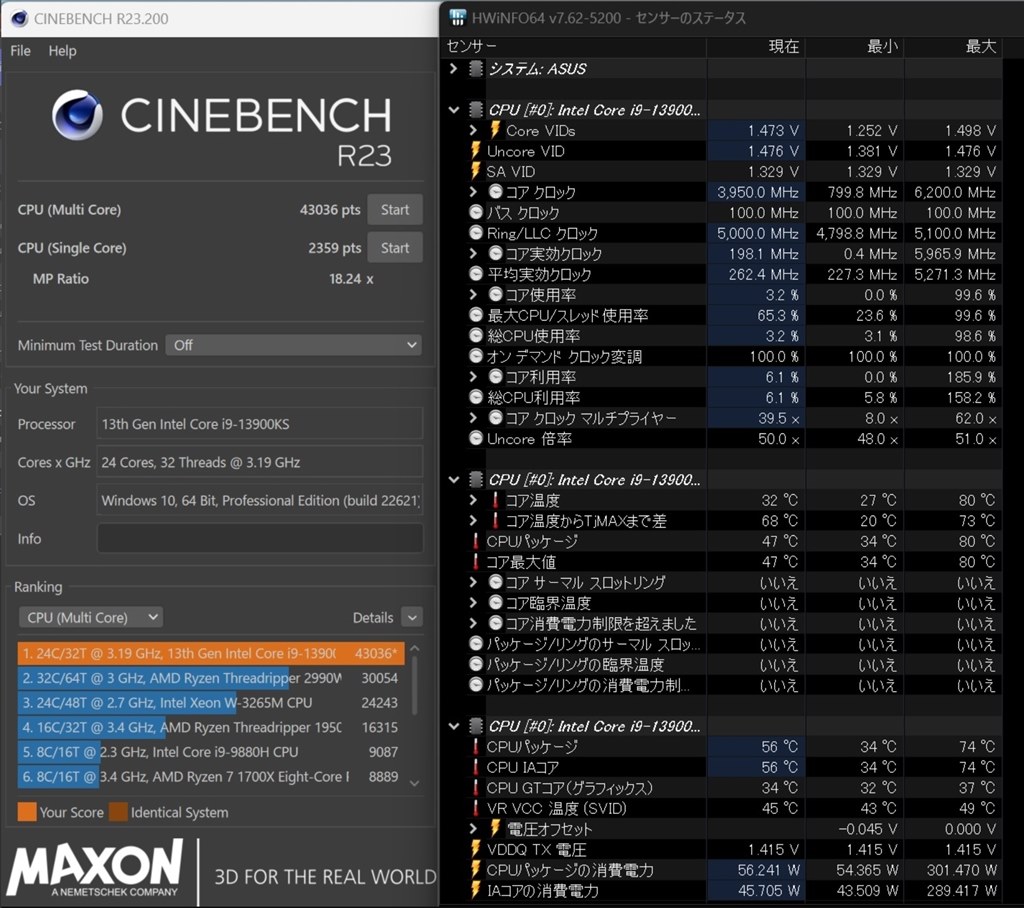Screen dimensions: 1024x908
Task: Expand the システム: ASUS sensor group
Action: 452,68
